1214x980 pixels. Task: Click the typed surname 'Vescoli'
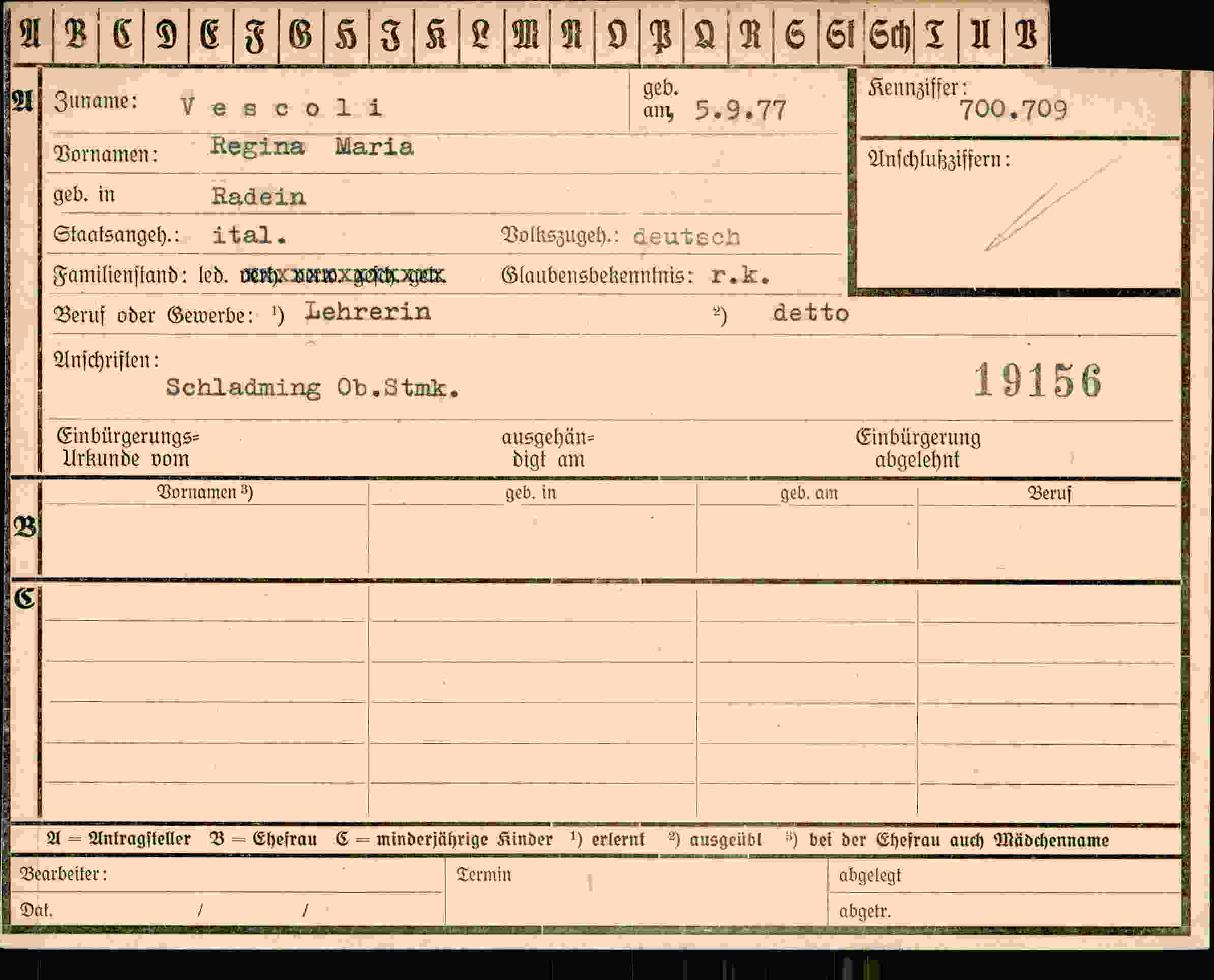point(282,107)
